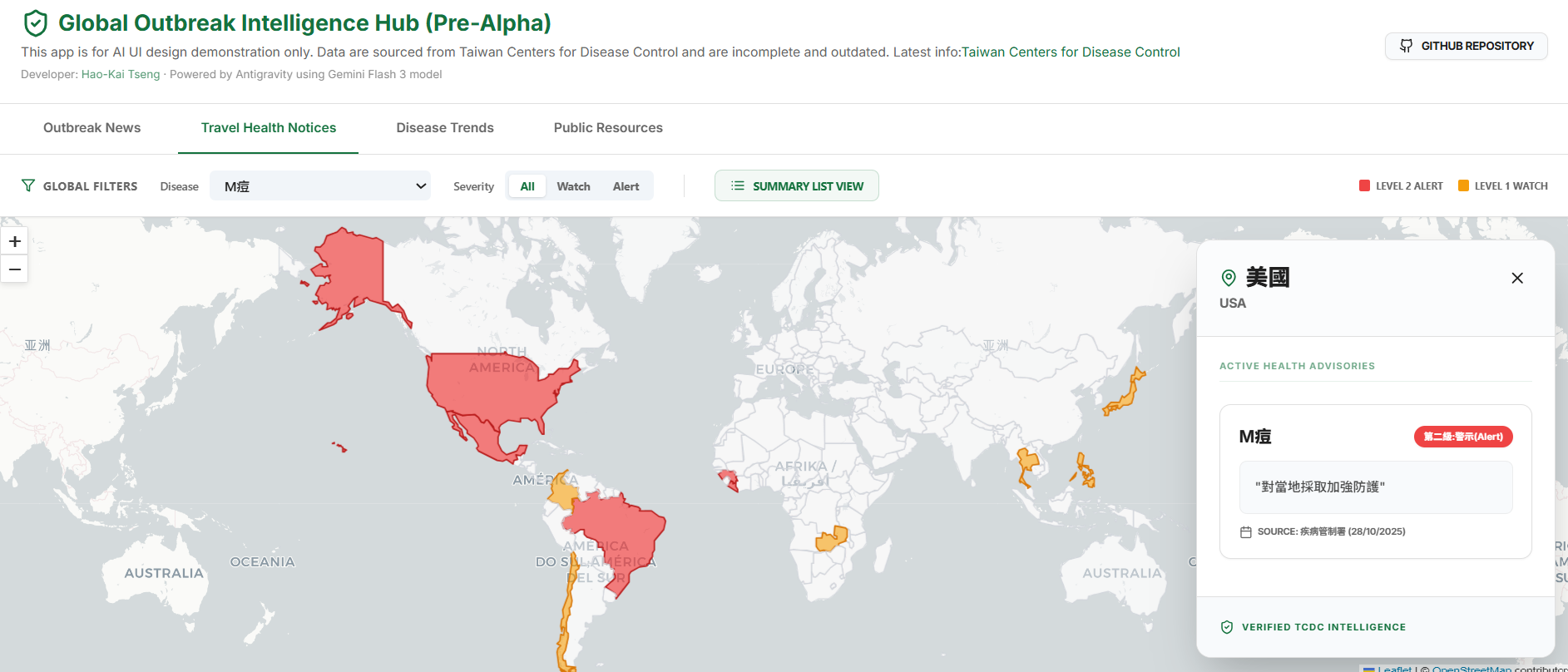The height and width of the screenshot is (672, 1568).
Task: Click the map zoom in plus button
Action: click(x=15, y=241)
